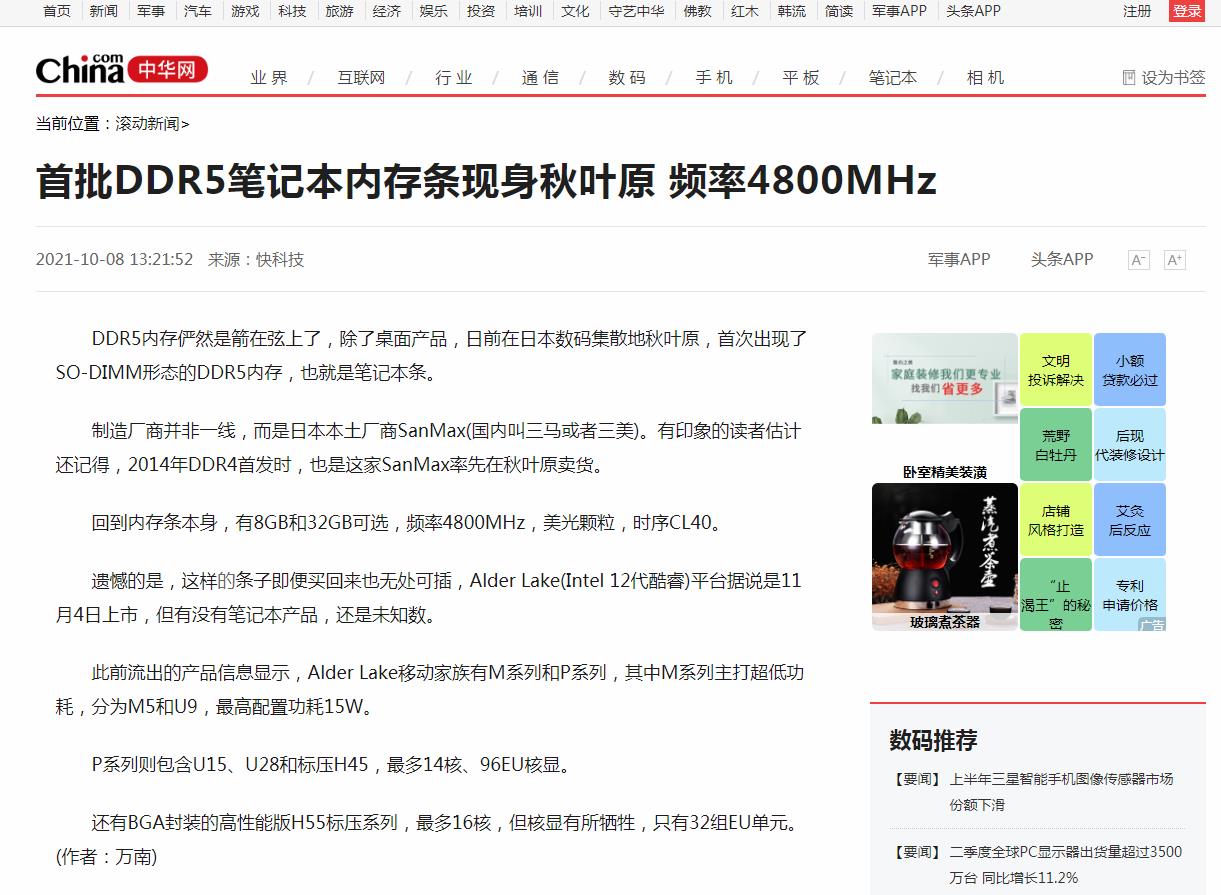Click the 止渴王的秘密 ad tile
1221x895 pixels.
[x=1055, y=595]
